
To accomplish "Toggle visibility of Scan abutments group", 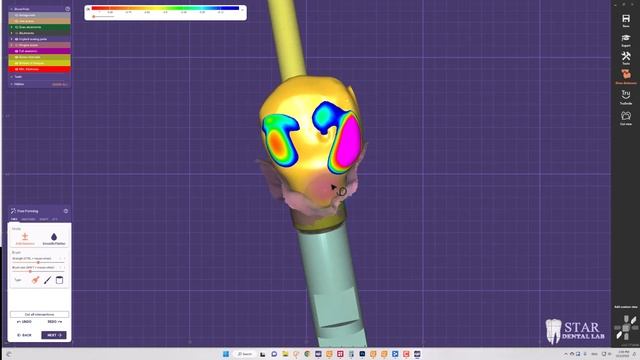I will tap(16, 27).
